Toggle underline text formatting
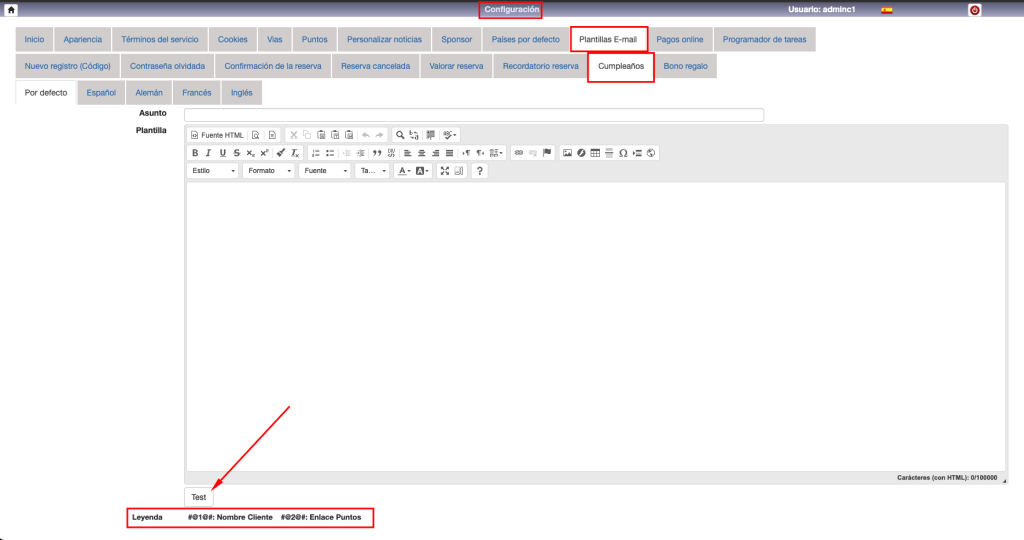The image size is (1024, 540). click(222, 153)
